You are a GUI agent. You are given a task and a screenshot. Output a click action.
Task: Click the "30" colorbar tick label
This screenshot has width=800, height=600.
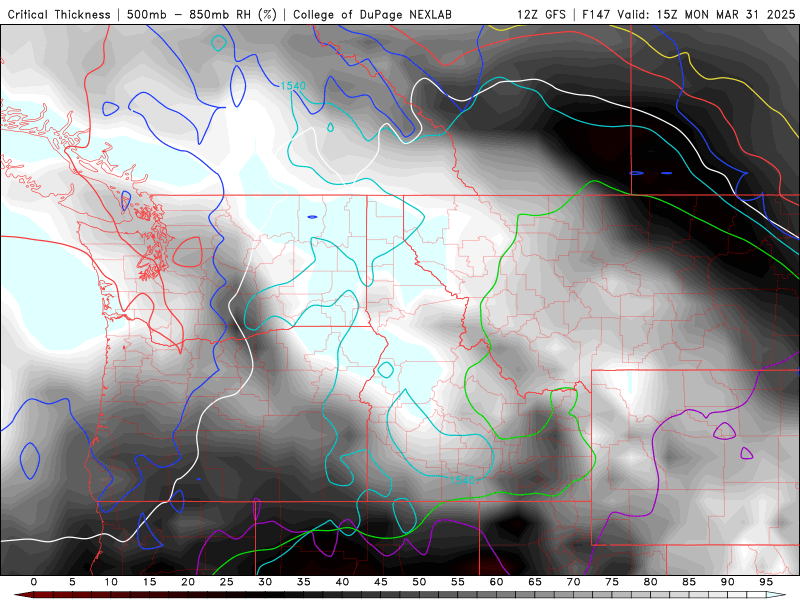pos(265,582)
